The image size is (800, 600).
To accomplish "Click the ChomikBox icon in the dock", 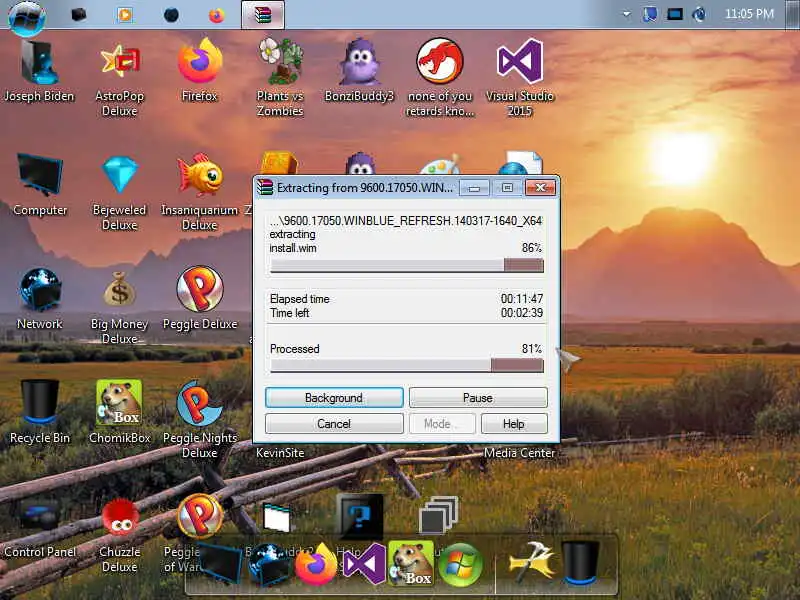I will coord(411,563).
